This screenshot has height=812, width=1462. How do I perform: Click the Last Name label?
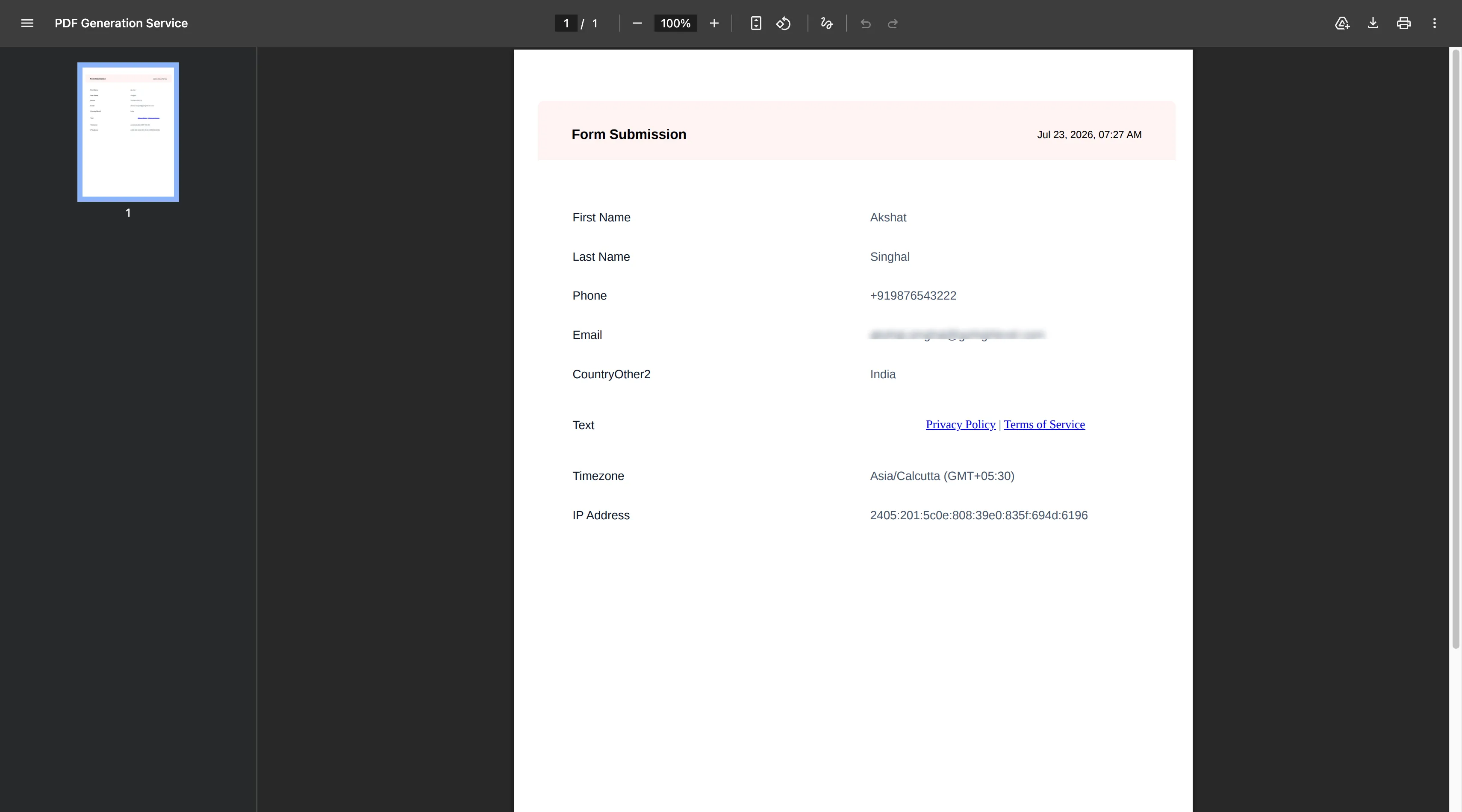pyautogui.click(x=601, y=257)
